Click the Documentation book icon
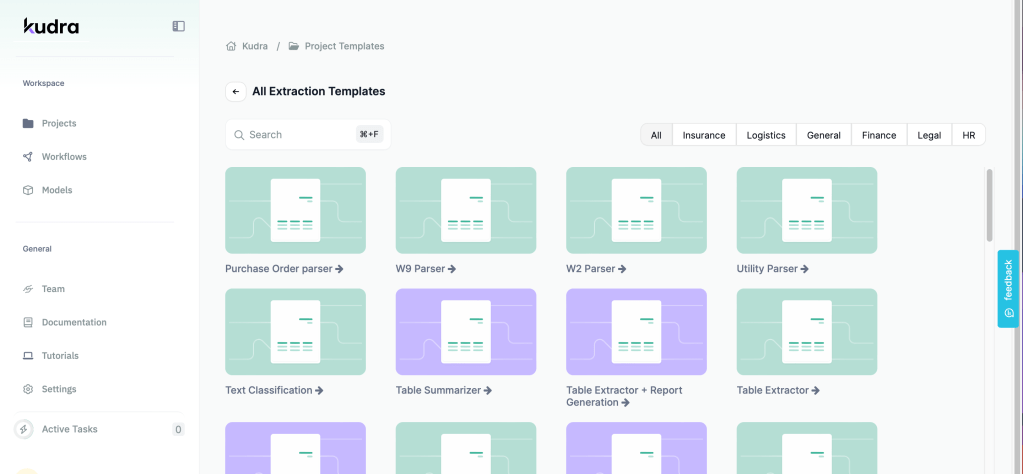Viewport: 1023px width, 474px height. coord(28,322)
